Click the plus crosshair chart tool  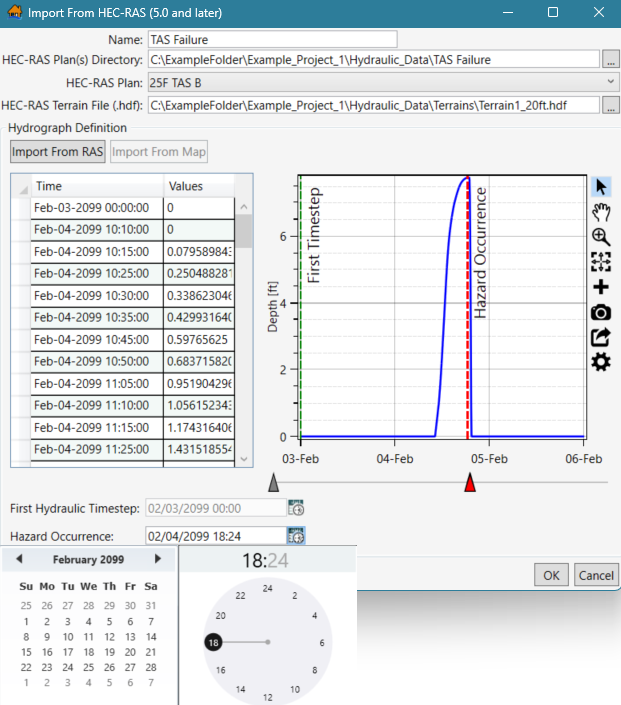(x=601, y=287)
